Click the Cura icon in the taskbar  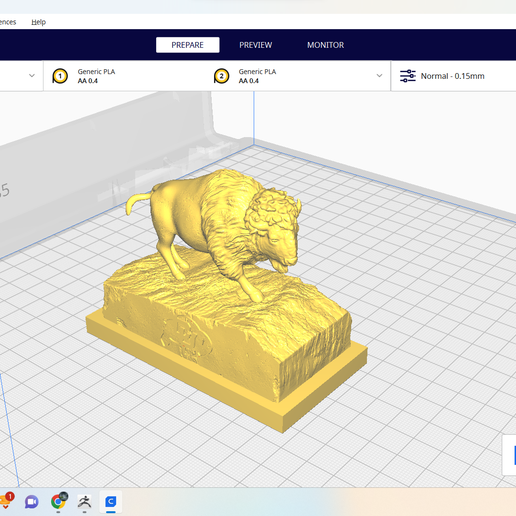111,502
